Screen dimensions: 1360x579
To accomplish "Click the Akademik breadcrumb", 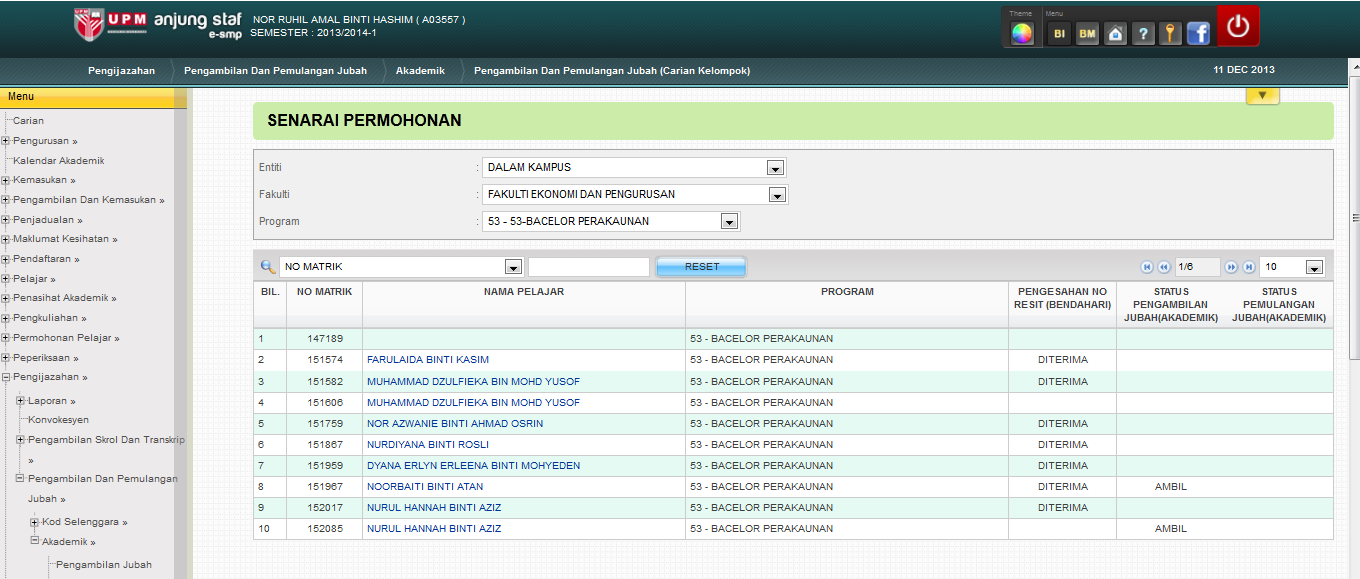I will [x=420, y=71].
